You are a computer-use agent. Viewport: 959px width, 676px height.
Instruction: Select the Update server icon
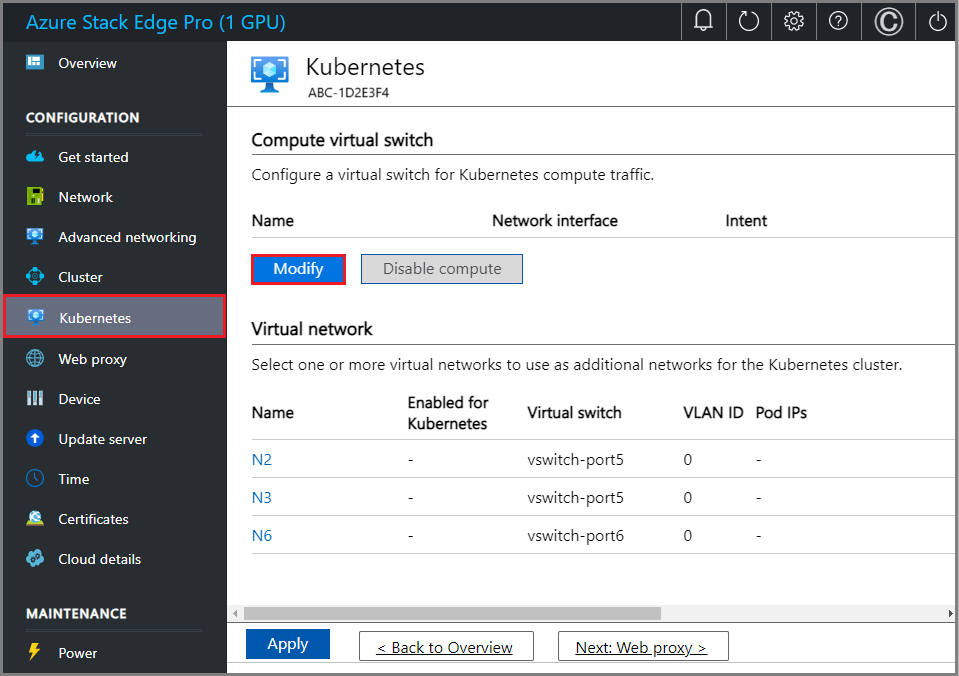point(33,439)
